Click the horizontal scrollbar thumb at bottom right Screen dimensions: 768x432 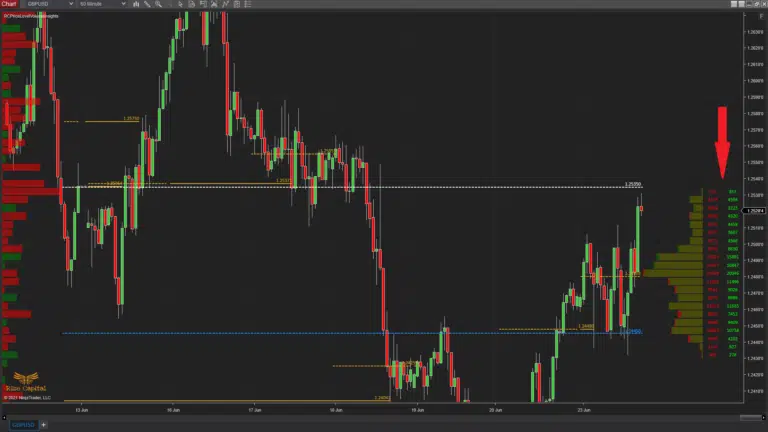coord(750,417)
